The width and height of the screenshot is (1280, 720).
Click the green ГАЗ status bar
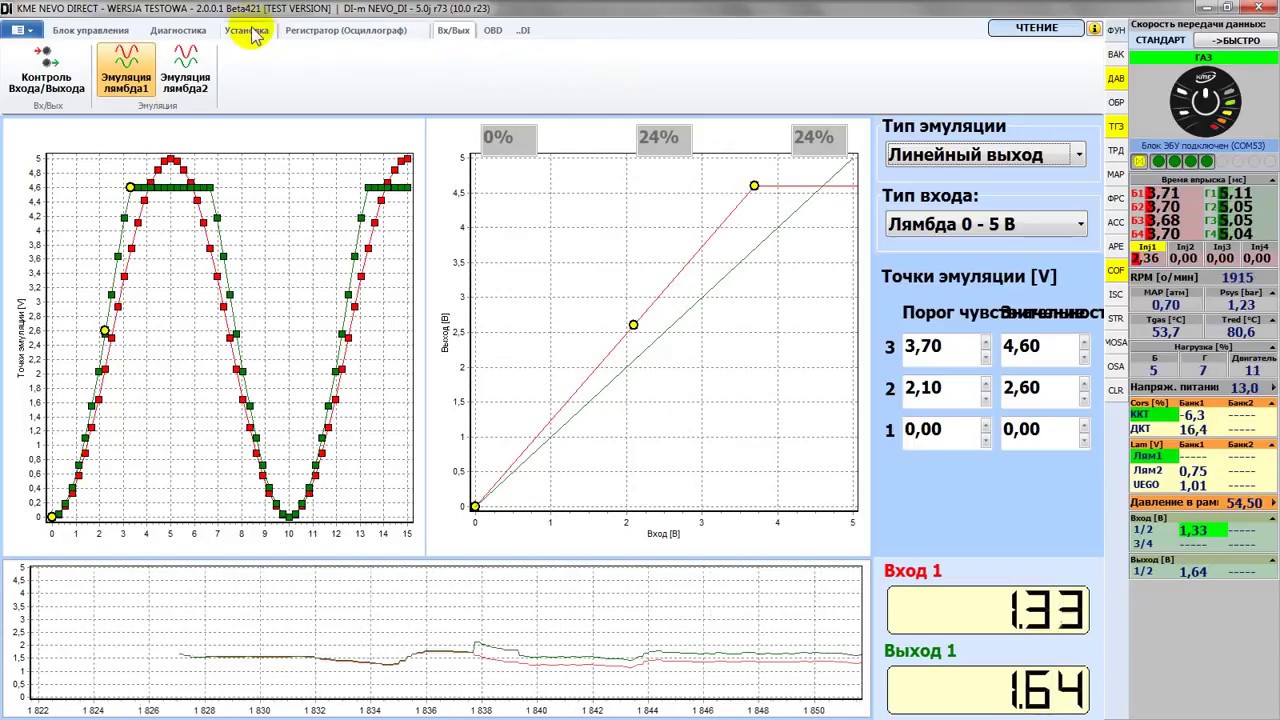point(1204,57)
